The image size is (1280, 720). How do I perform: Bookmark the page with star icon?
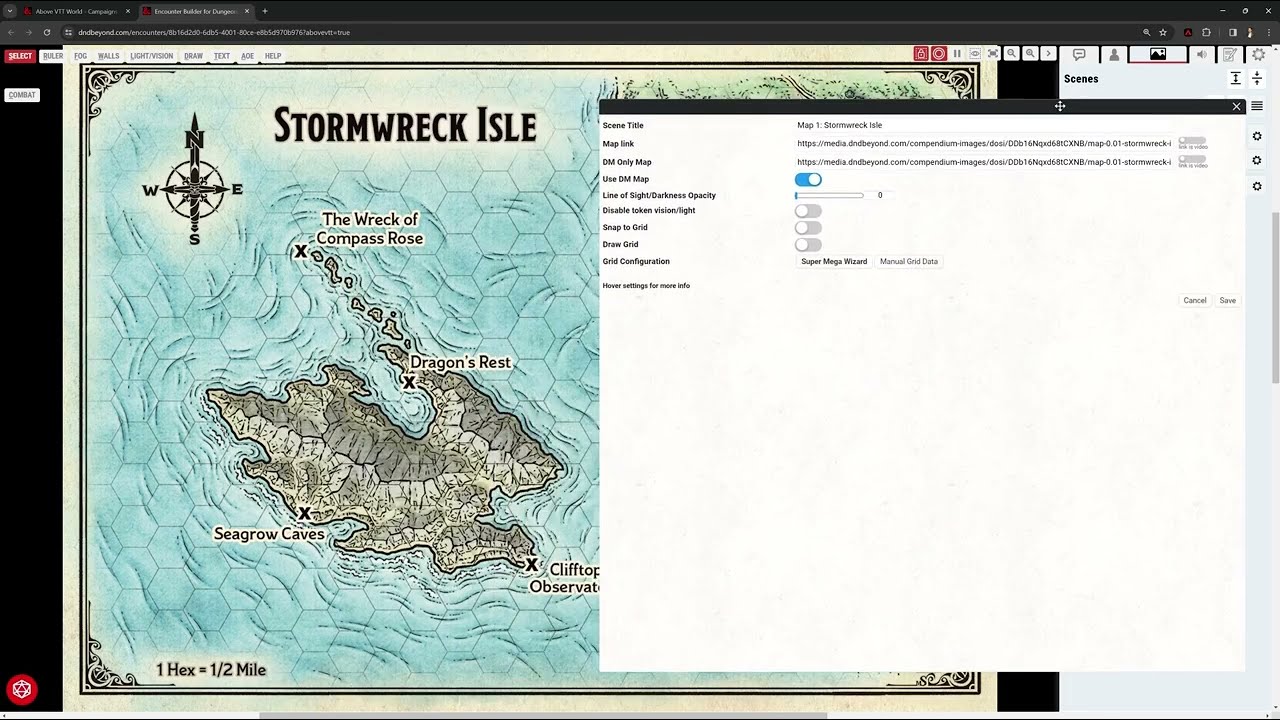pos(1163,32)
